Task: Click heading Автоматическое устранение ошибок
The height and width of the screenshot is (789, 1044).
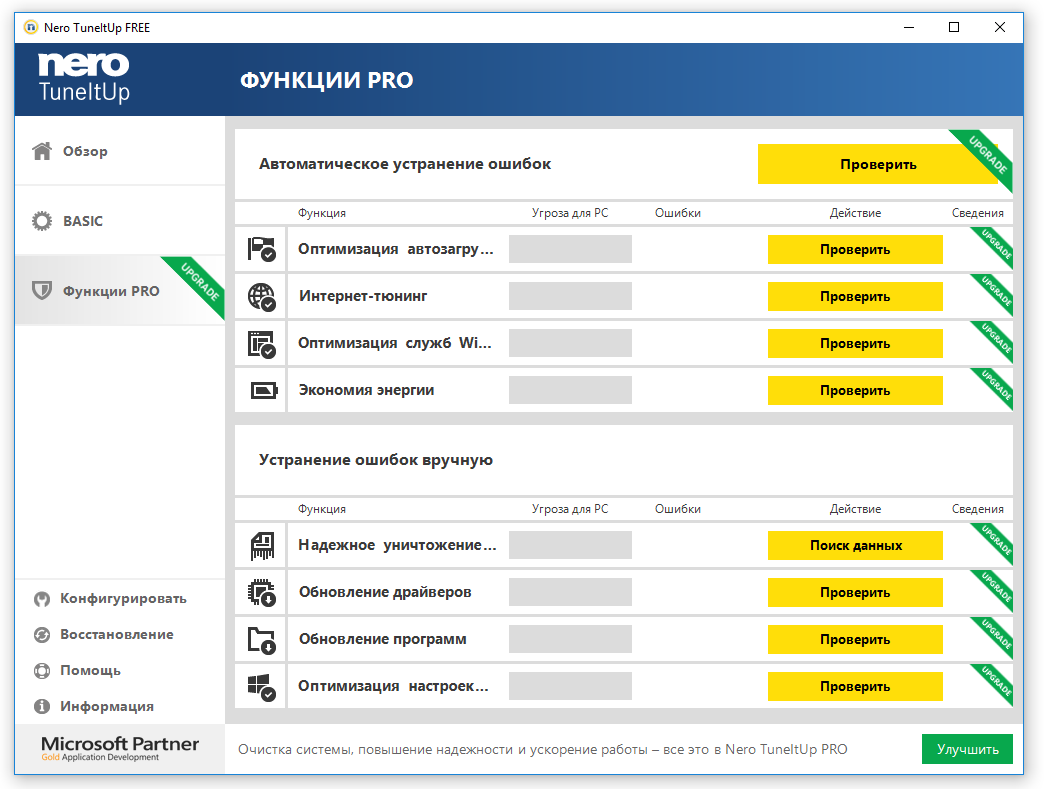Action: (x=405, y=164)
